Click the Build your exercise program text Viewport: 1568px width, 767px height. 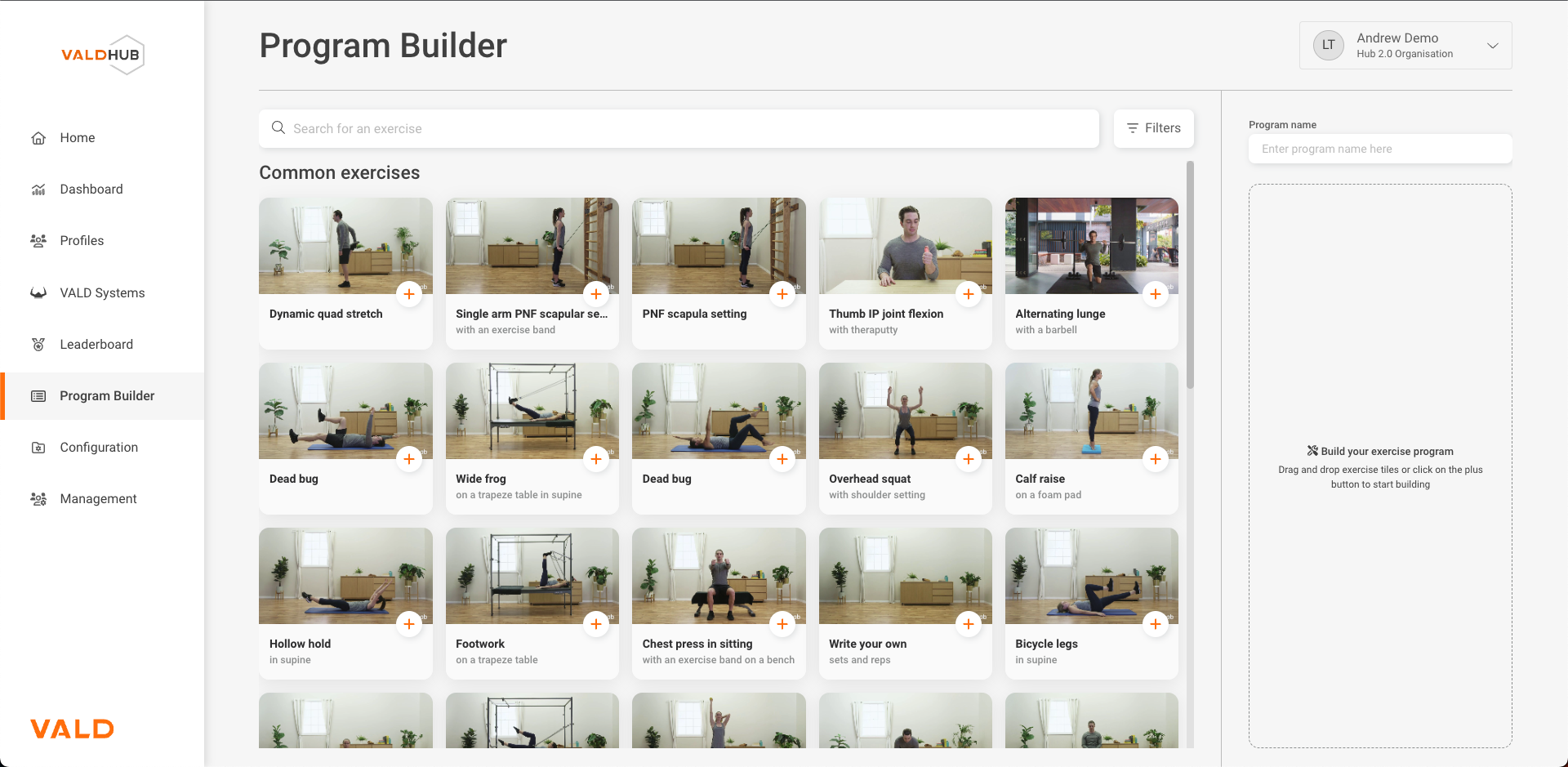click(x=1388, y=452)
